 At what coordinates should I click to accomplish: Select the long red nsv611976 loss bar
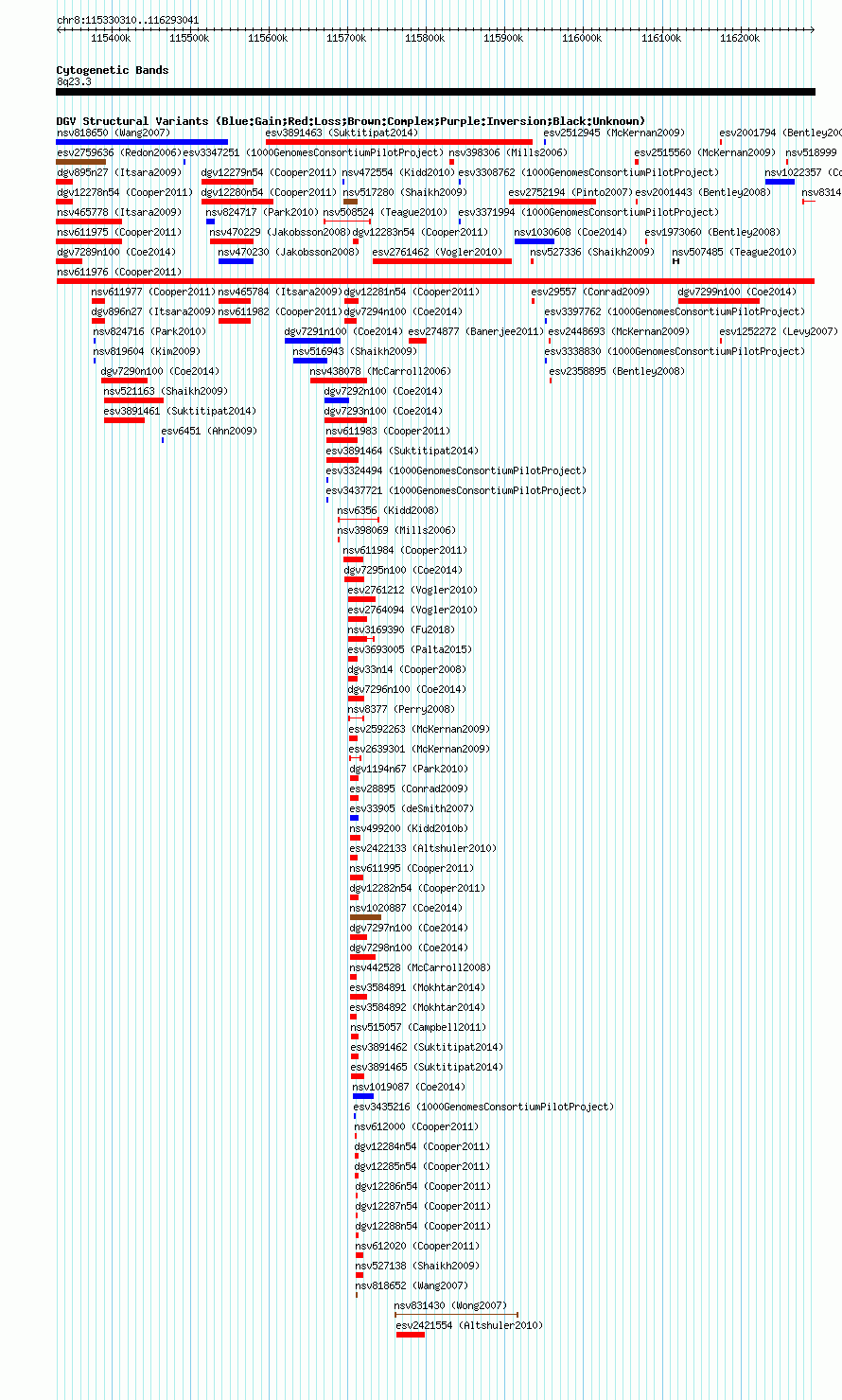435,281
